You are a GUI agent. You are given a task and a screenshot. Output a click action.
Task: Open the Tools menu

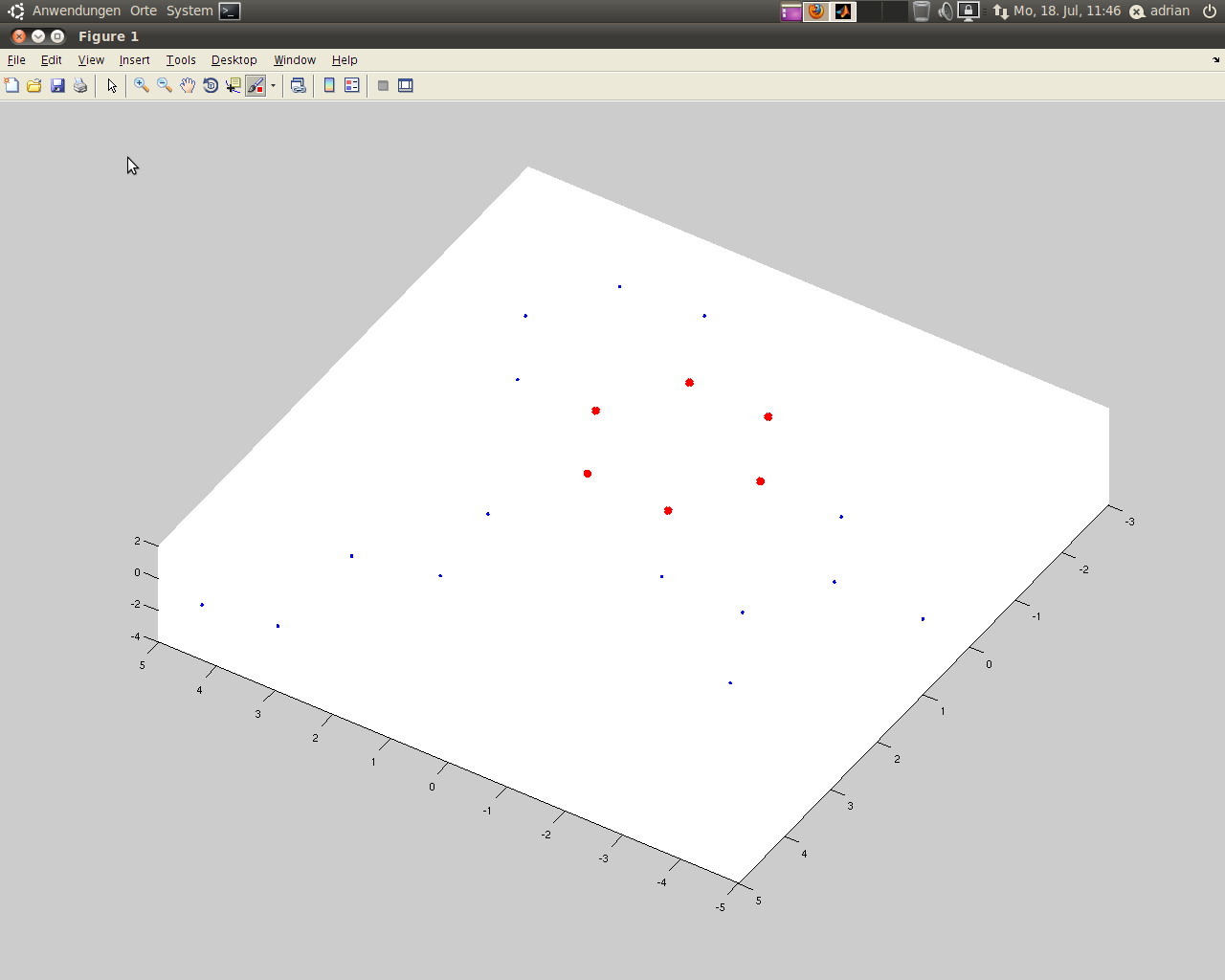(181, 59)
